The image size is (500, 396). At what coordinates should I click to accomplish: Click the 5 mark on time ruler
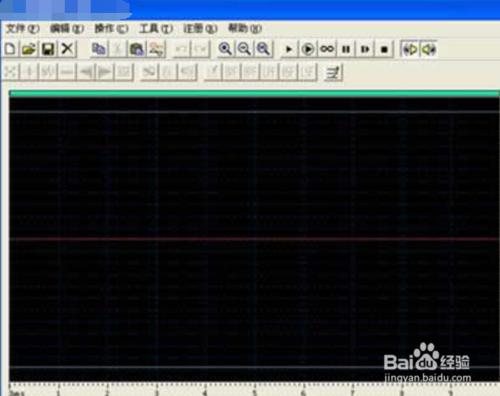tap(254, 393)
